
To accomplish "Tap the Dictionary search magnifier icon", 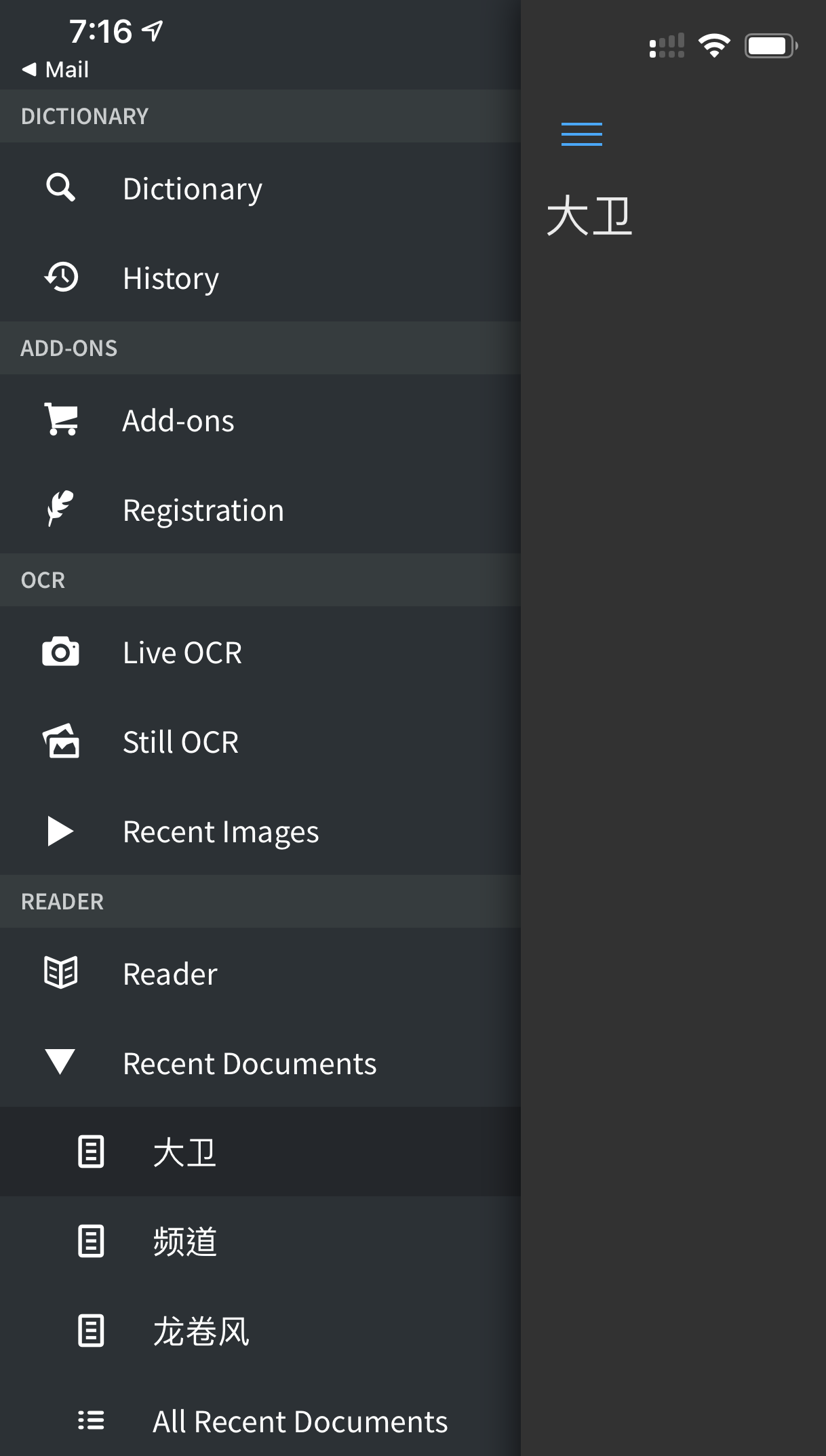I will click(60, 188).
